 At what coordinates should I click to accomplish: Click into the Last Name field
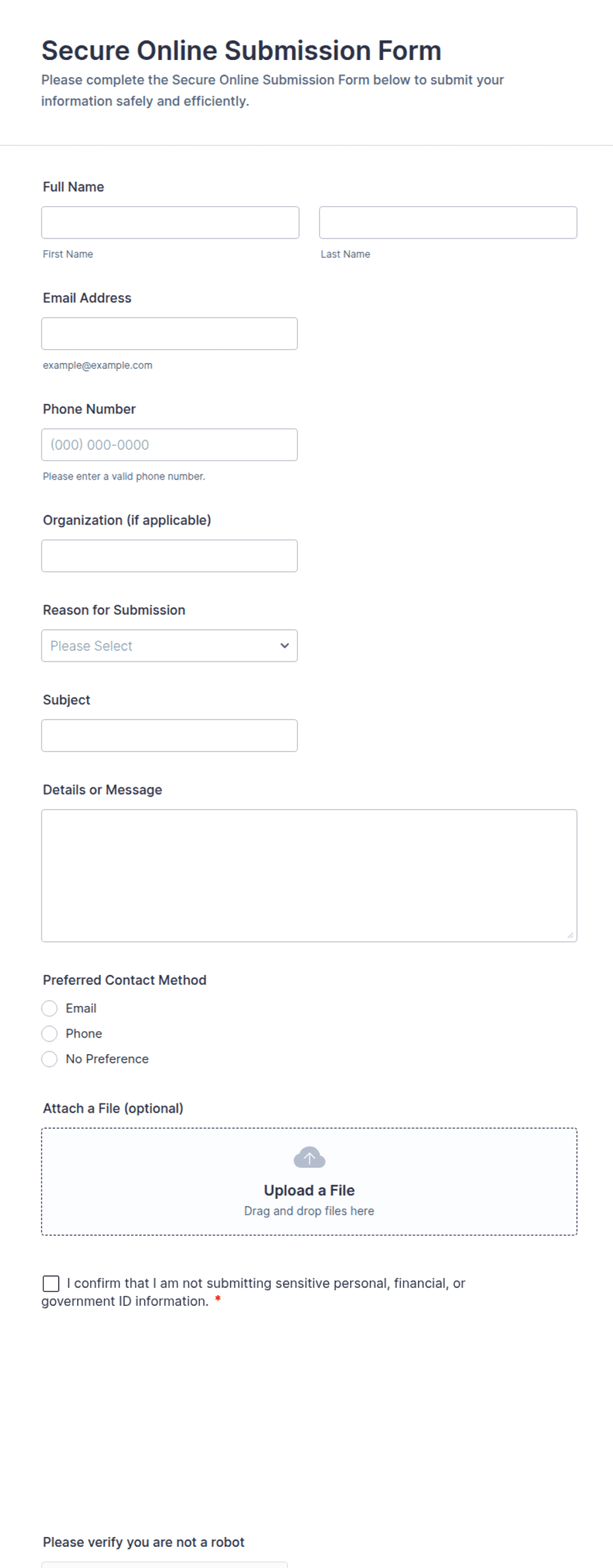pos(448,223)
